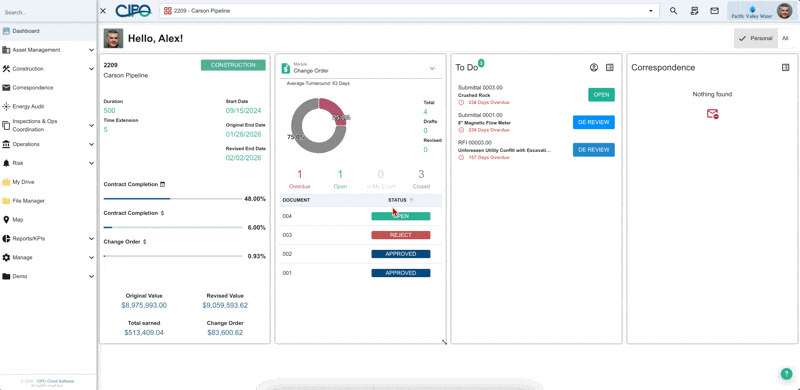Expand the Manage menu chevron
The width and height of the screenshot is (800, 390).
pyautogui.click(x=91, y=257)
